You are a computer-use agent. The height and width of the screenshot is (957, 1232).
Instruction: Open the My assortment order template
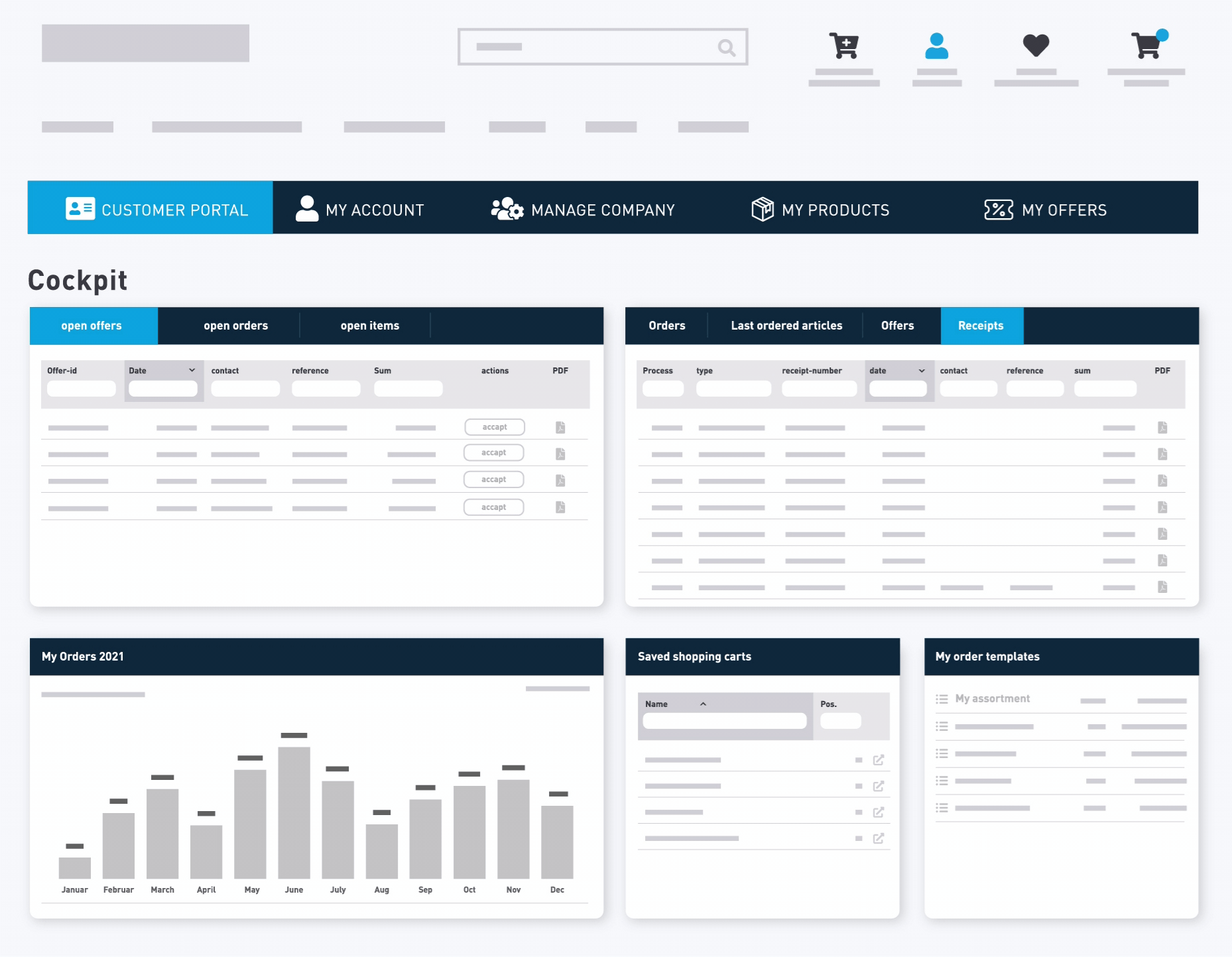(992, 699)
